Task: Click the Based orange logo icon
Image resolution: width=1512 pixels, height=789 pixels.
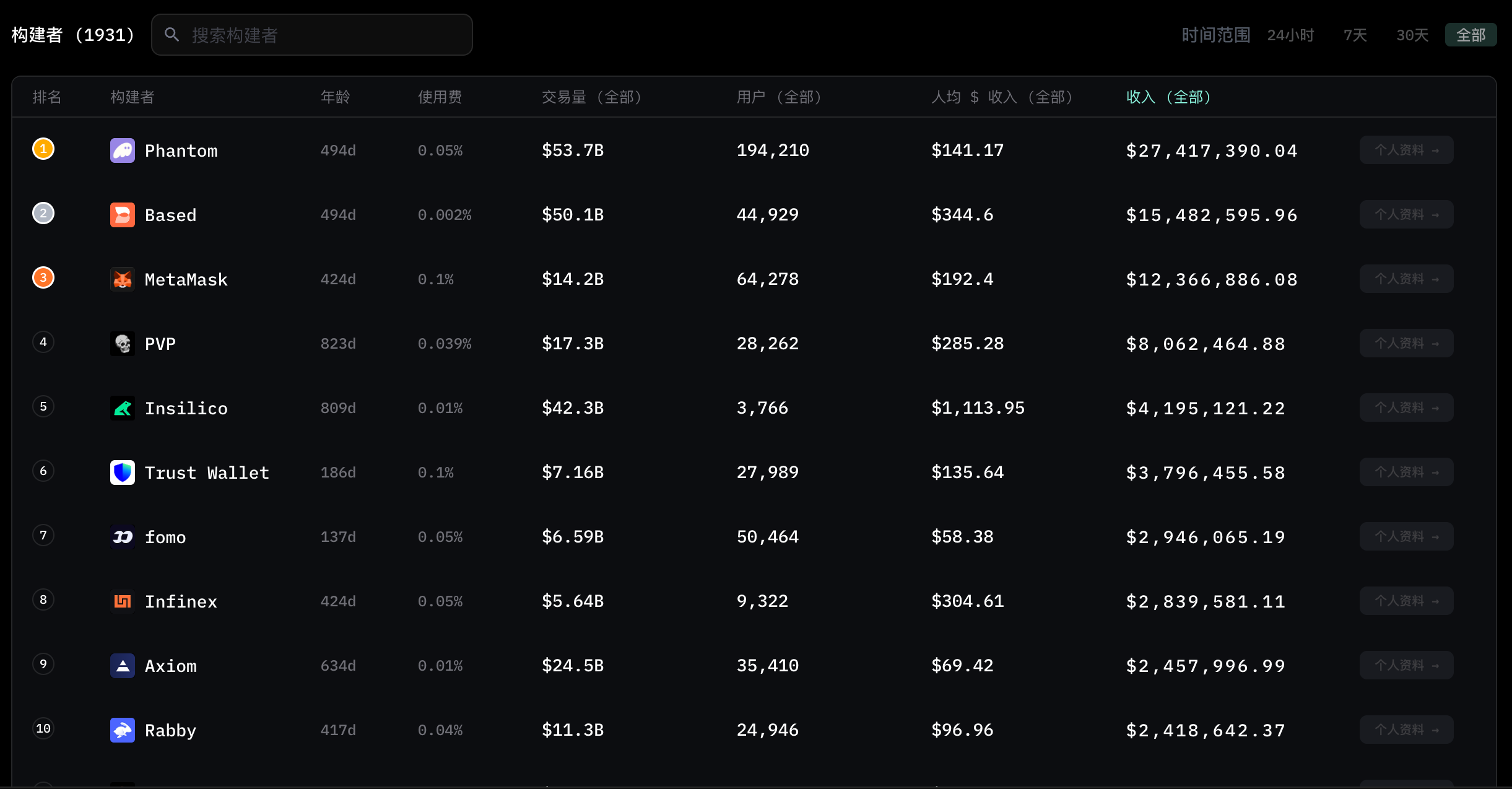Action: click(123, 215)
